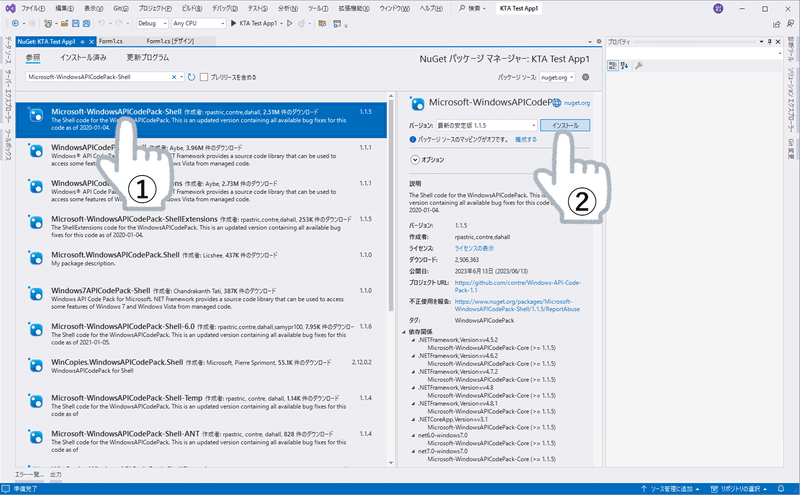Viewport: 800px width, 495px height.
Task: Click the Properties panel alphabetical sort icon
Action: click(624, 65)
